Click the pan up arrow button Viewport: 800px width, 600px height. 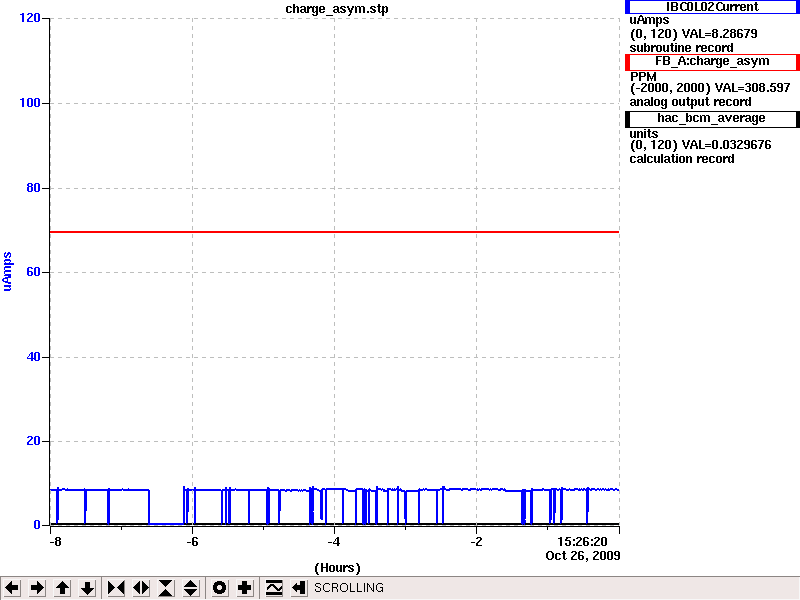tap(62, 588)
